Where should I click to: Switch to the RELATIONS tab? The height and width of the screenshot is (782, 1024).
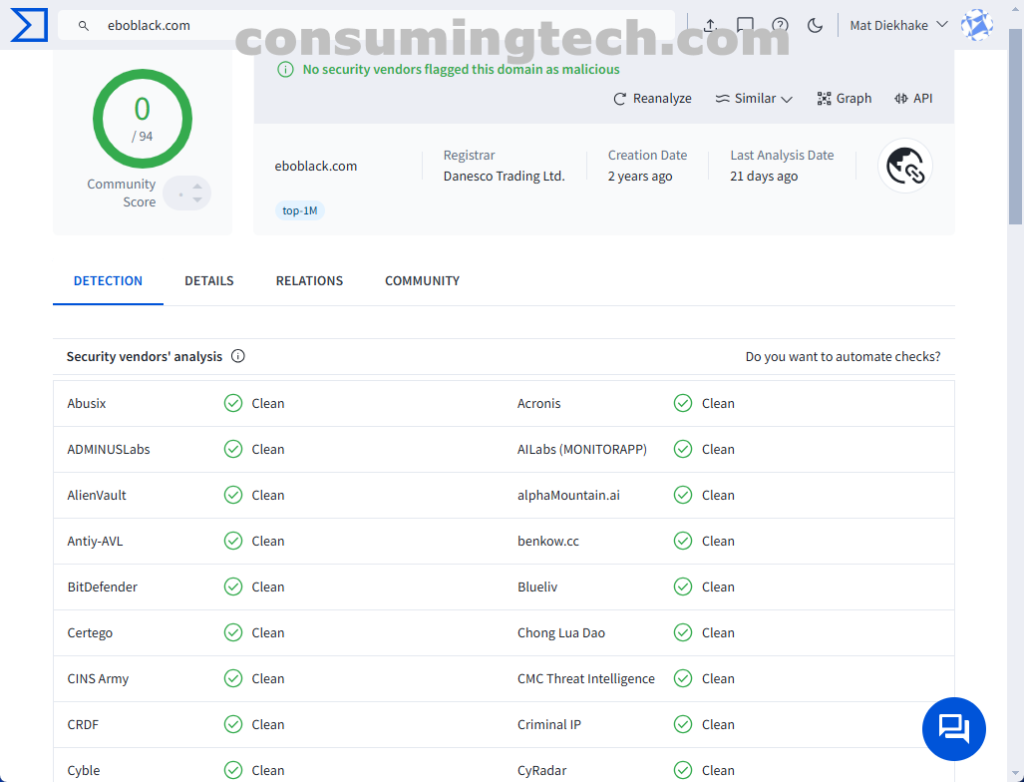(x=309, y=281)
